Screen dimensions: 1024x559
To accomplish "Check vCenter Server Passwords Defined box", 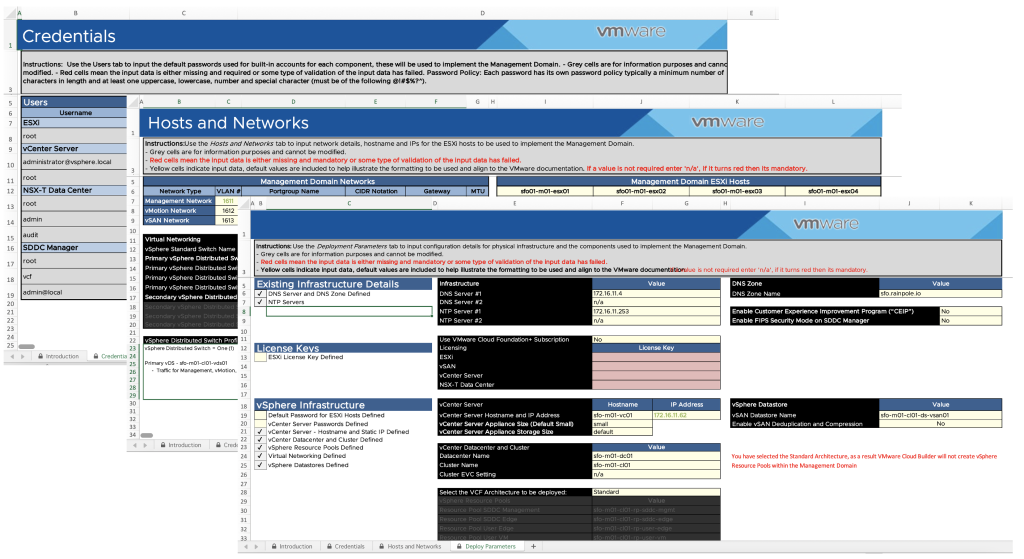I will [x=260, y=424].
